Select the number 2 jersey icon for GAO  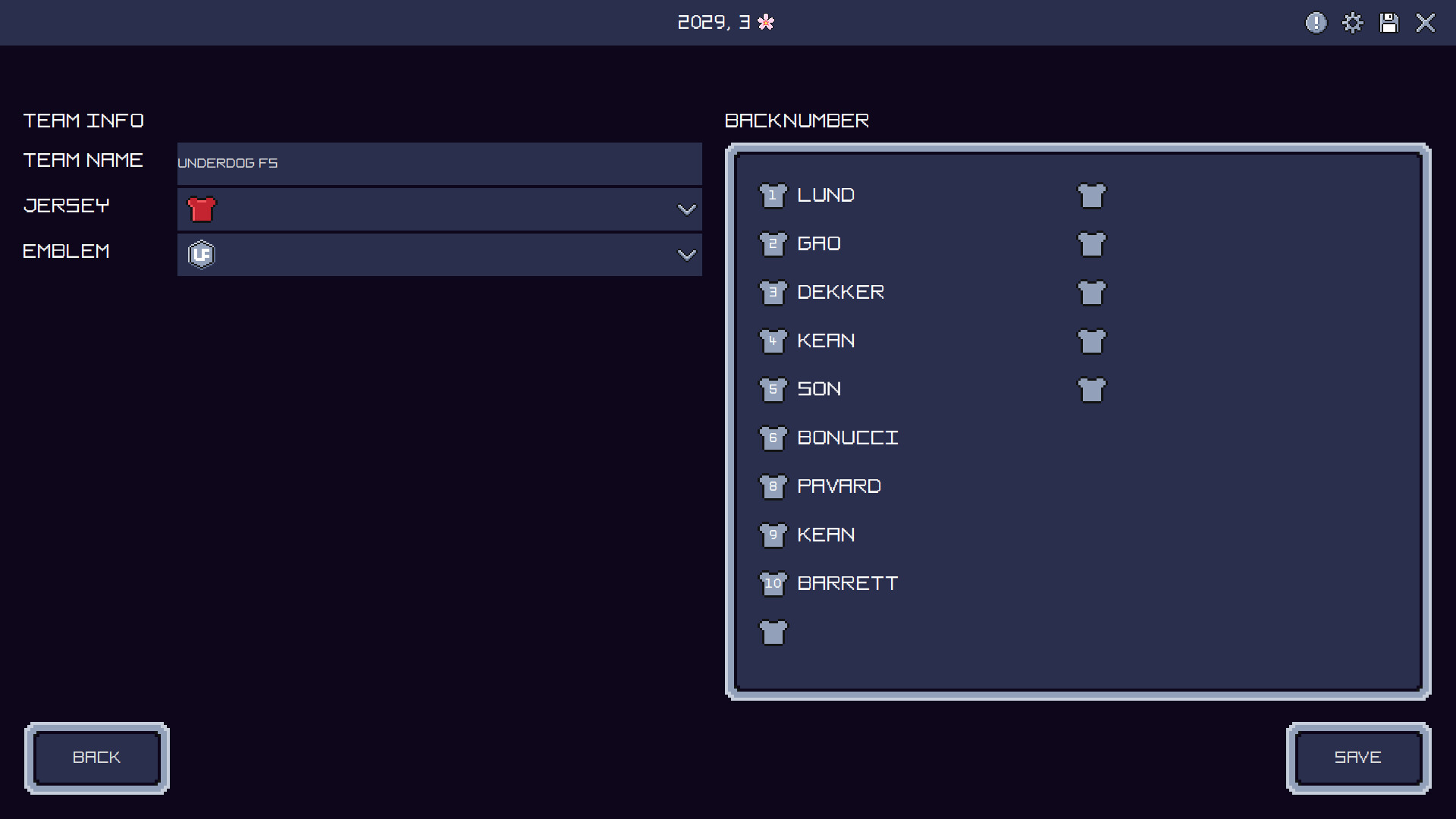pyautogui.click(x=773, y=243)
